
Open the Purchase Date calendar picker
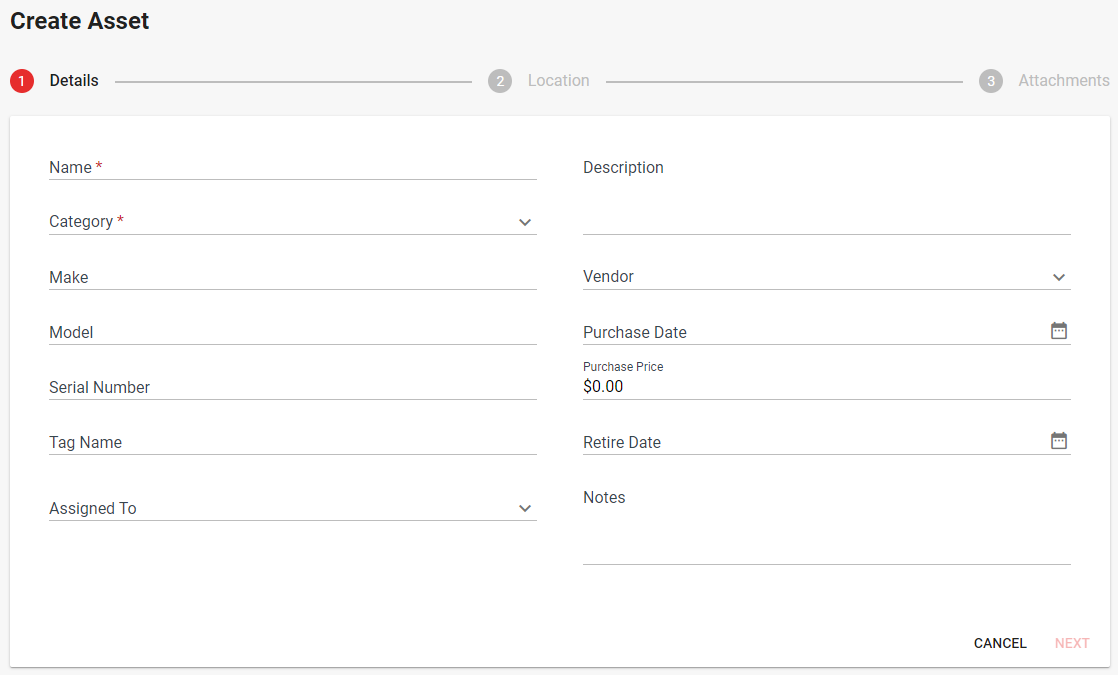(x=1059, y=331)
